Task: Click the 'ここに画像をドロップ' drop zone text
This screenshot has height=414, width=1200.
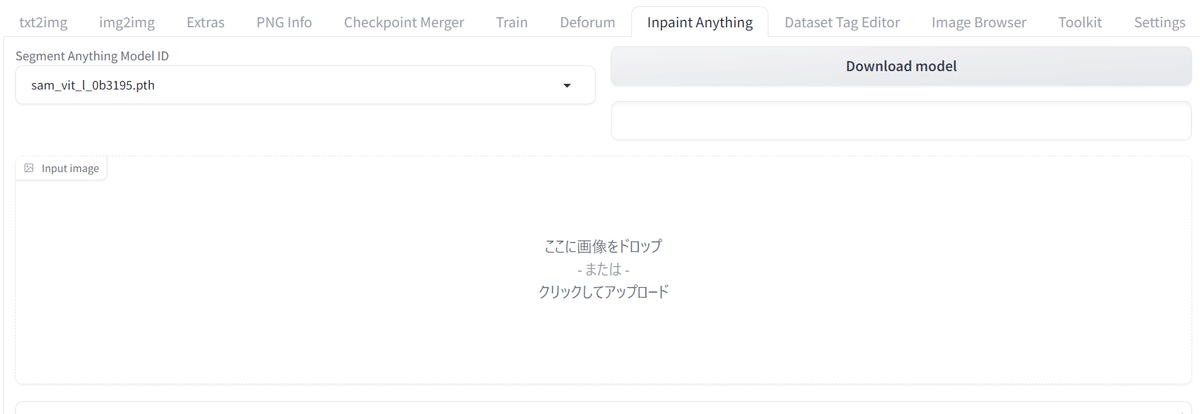Action: coord(603,246)
